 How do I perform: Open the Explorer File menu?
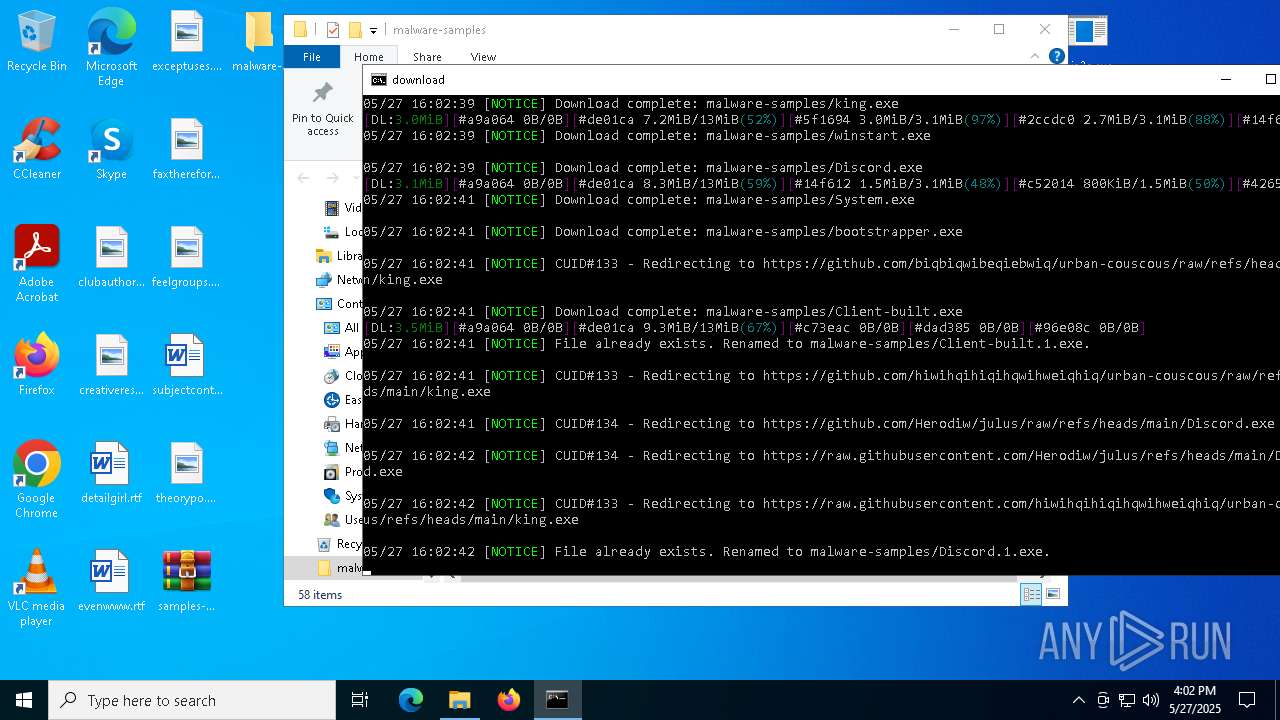(312, 57)
